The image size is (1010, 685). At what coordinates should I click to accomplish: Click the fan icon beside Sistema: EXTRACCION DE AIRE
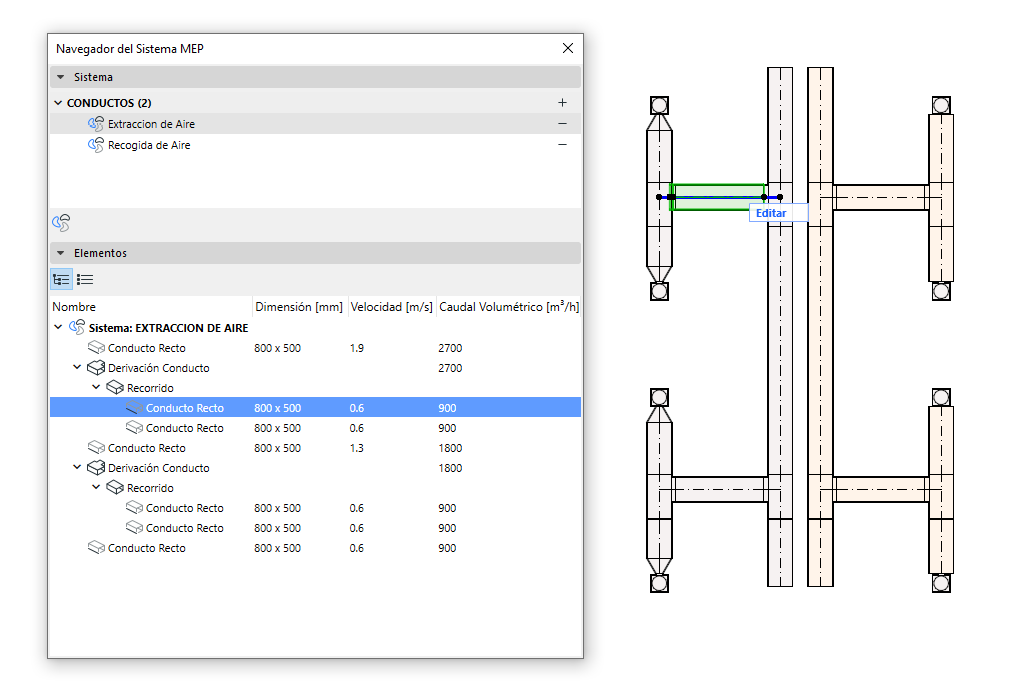(77, 328)
